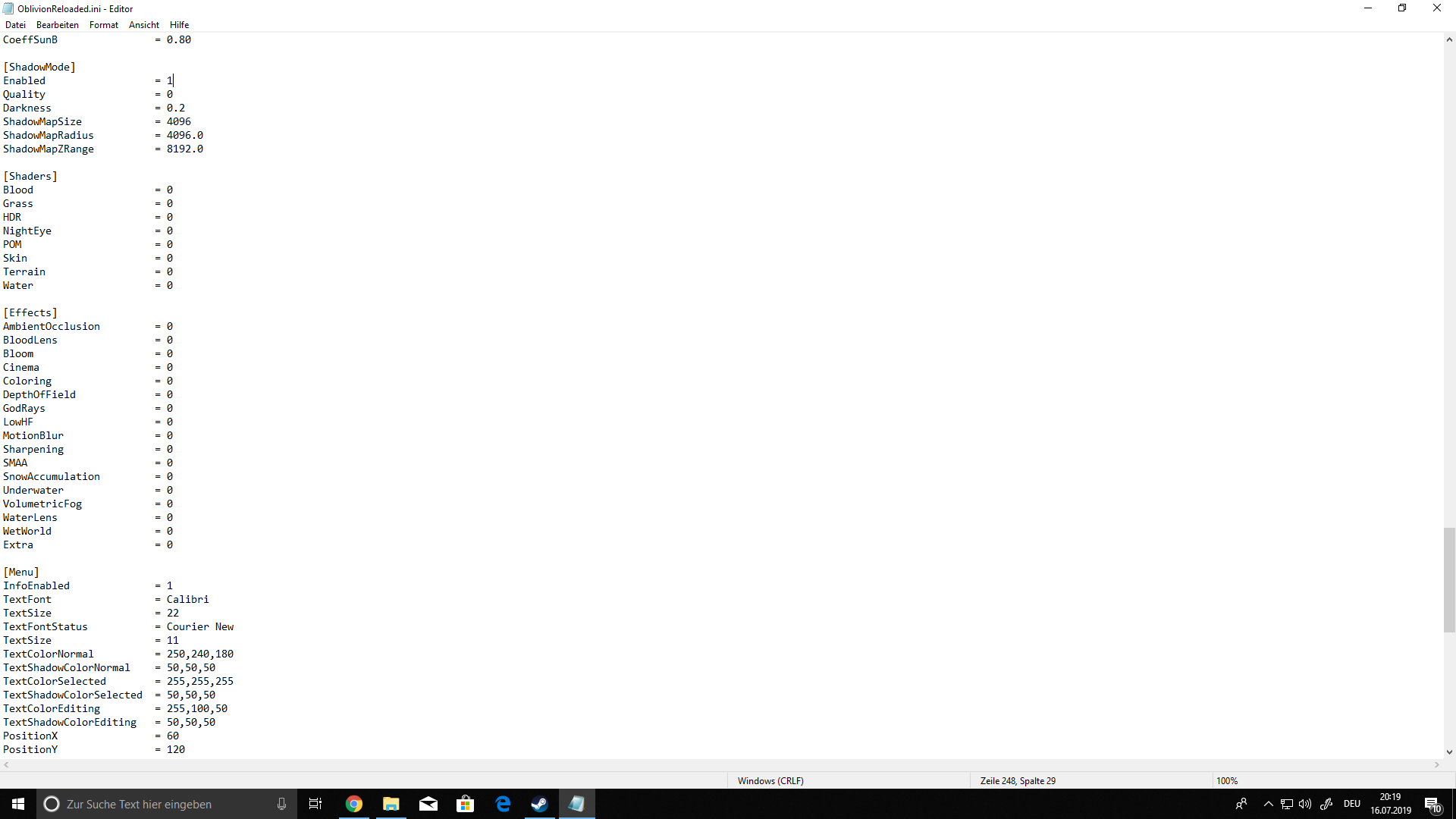Image resolution: width=1456 pixels, height=819 pixels.
Task: Click the TextFontStatus value Courier New
Action: (x=200, y=626)
